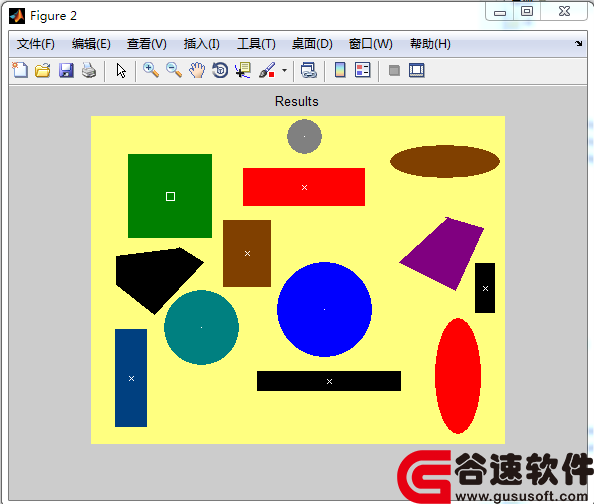Print the figure using the printer icon

[89, 70]
